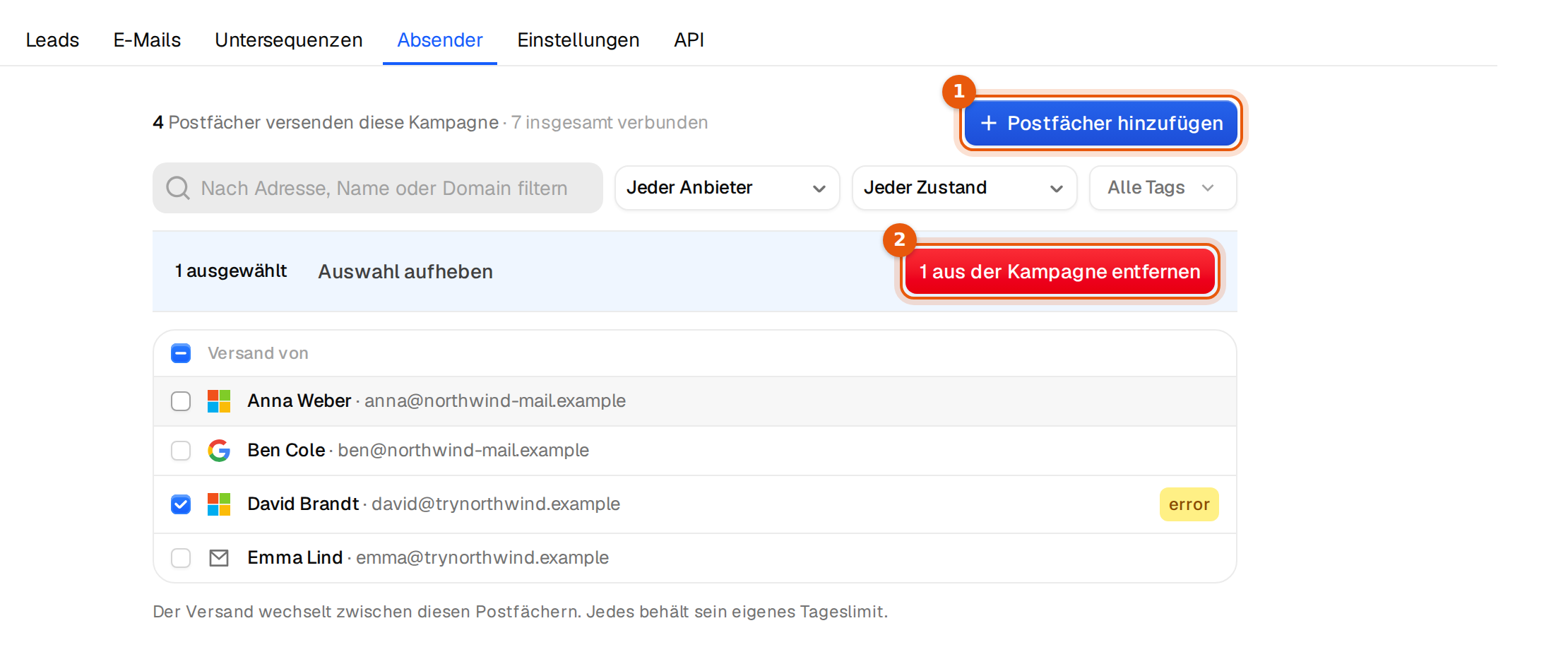Click Postfächer hinzufügen button

(1101, 124)
